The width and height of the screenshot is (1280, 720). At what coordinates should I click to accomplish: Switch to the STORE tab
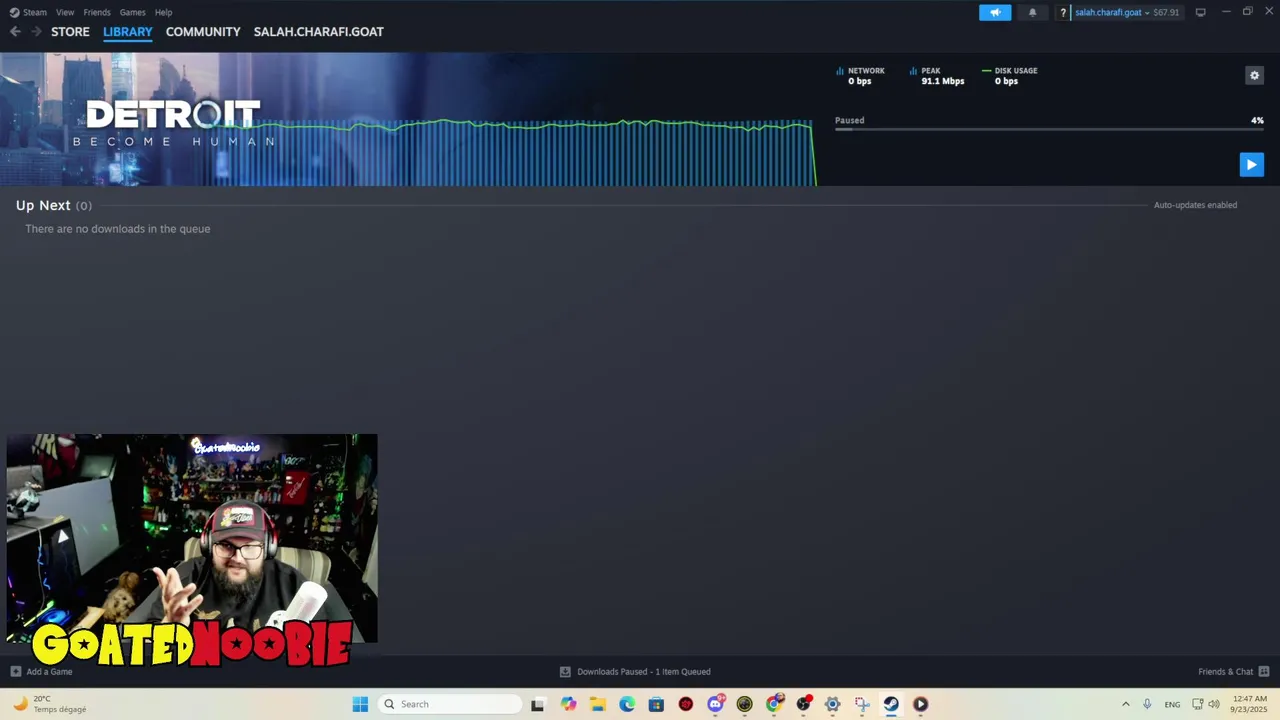(70, 32)
